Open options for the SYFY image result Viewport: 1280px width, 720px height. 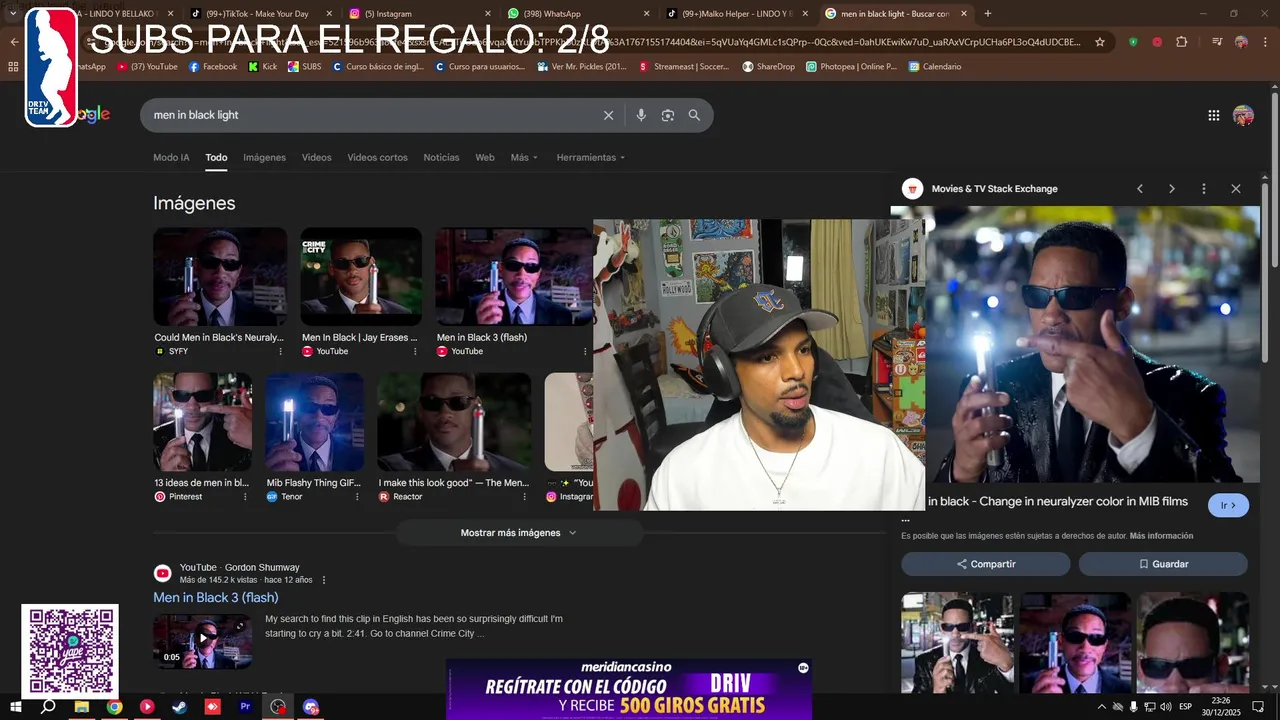click(x=280, y=352)
